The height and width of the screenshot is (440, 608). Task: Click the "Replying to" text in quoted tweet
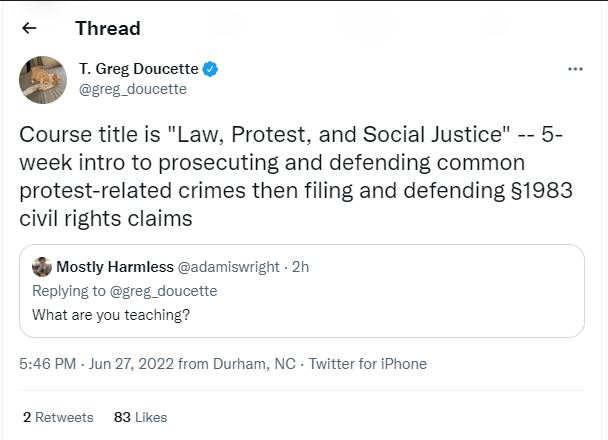[69, 291]
